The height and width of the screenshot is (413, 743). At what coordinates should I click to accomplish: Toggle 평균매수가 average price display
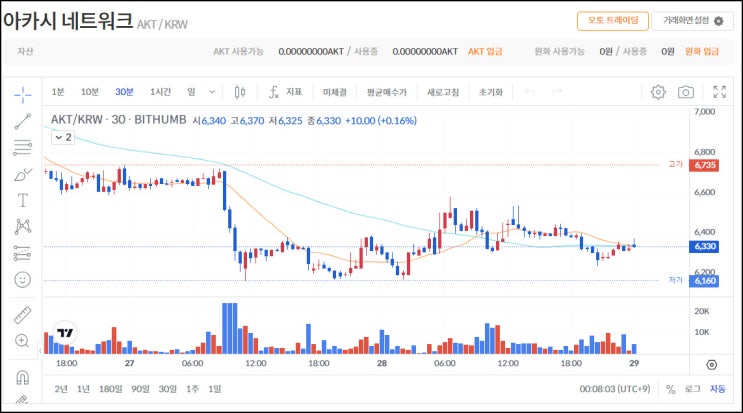coord(387,92)
